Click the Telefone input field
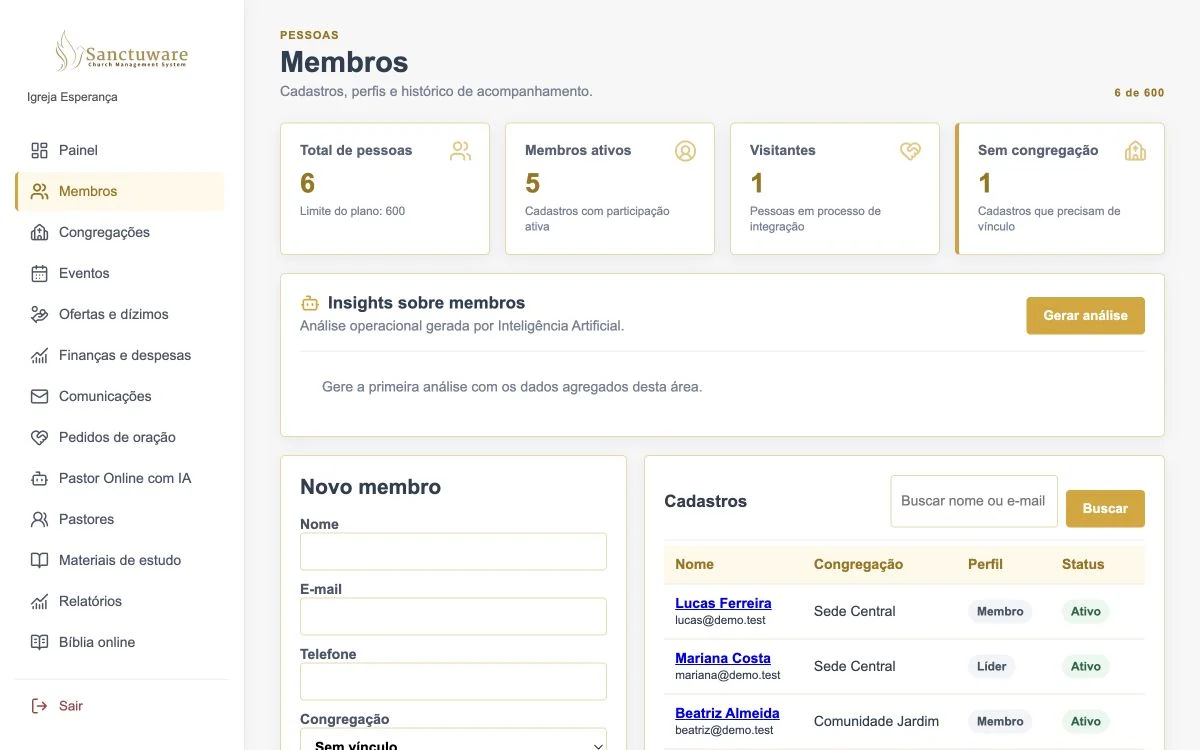1200x750 pixels. (x=453, y=682)
